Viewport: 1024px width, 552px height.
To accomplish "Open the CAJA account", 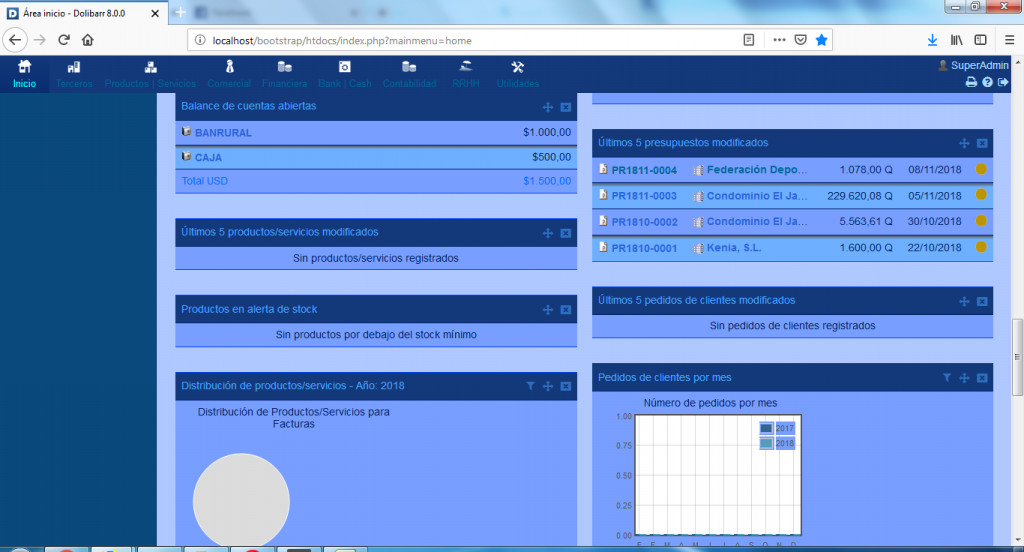I will pos(208,157).
